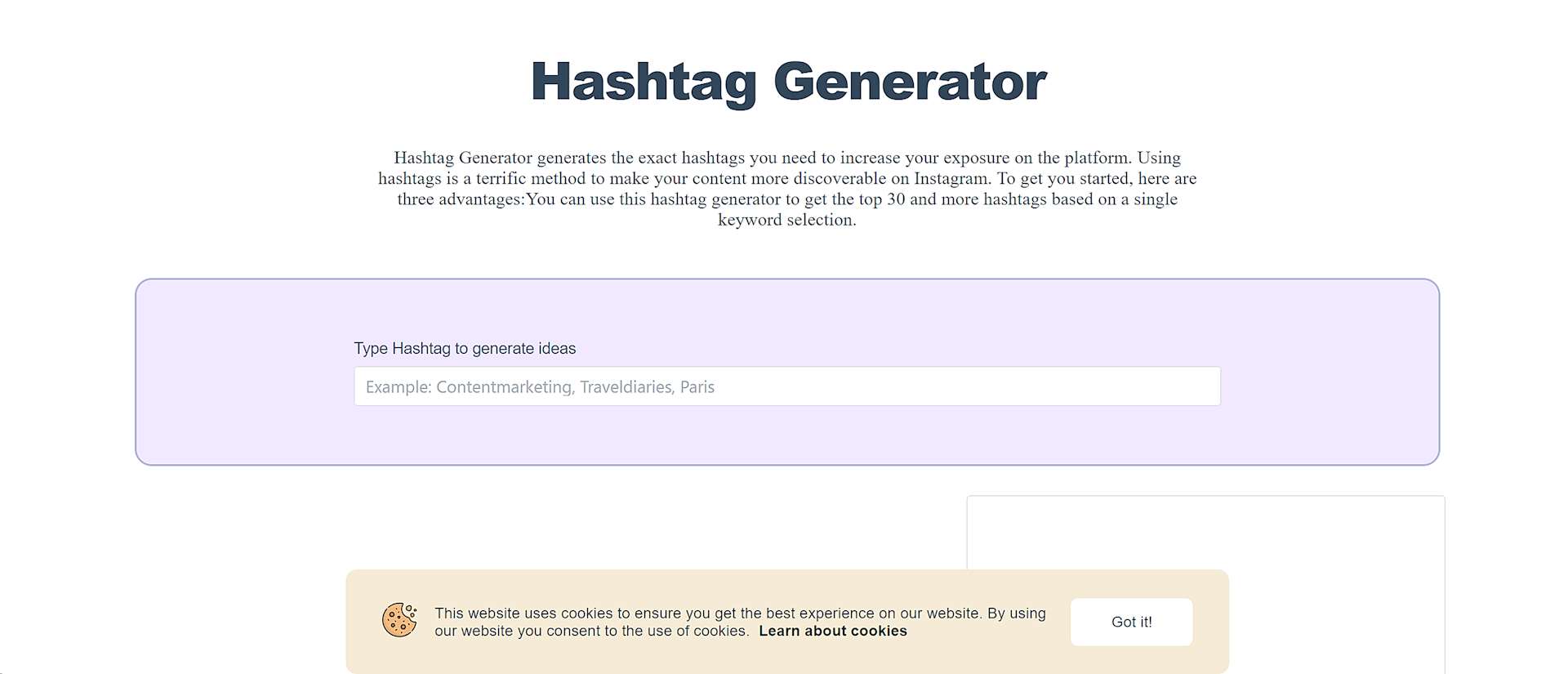1568x674 pixels.
Task: Click the "keyword selection." line of the description
Action: (786, 220)
